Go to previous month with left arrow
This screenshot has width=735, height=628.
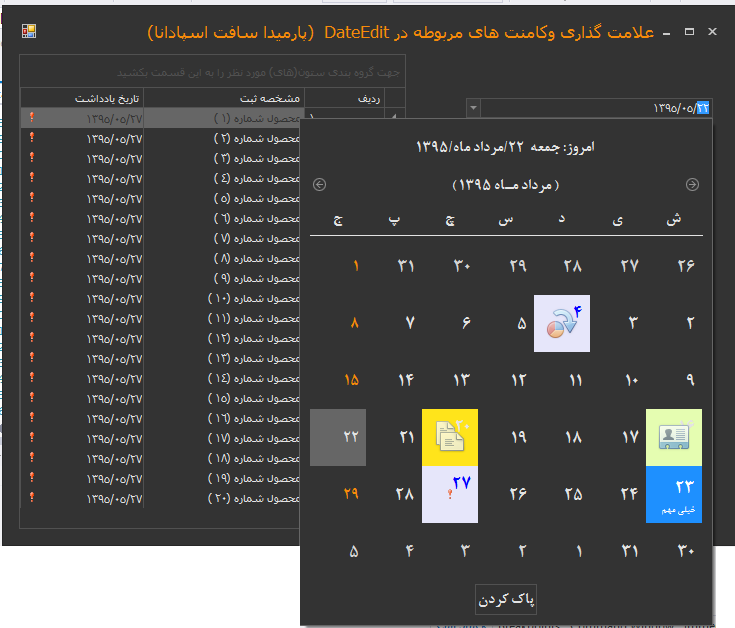point(319,184)
